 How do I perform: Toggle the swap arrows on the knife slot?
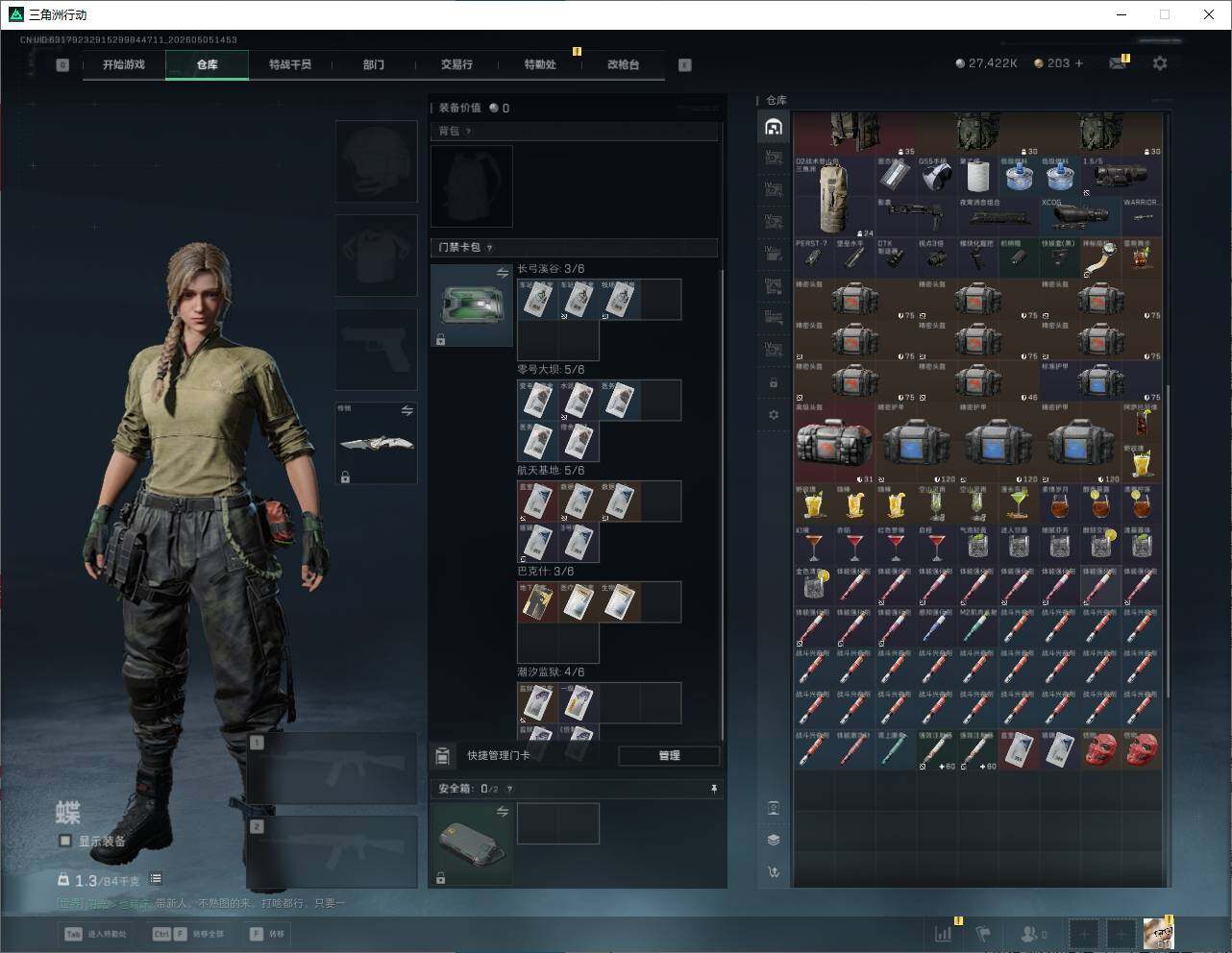(407, 411)
